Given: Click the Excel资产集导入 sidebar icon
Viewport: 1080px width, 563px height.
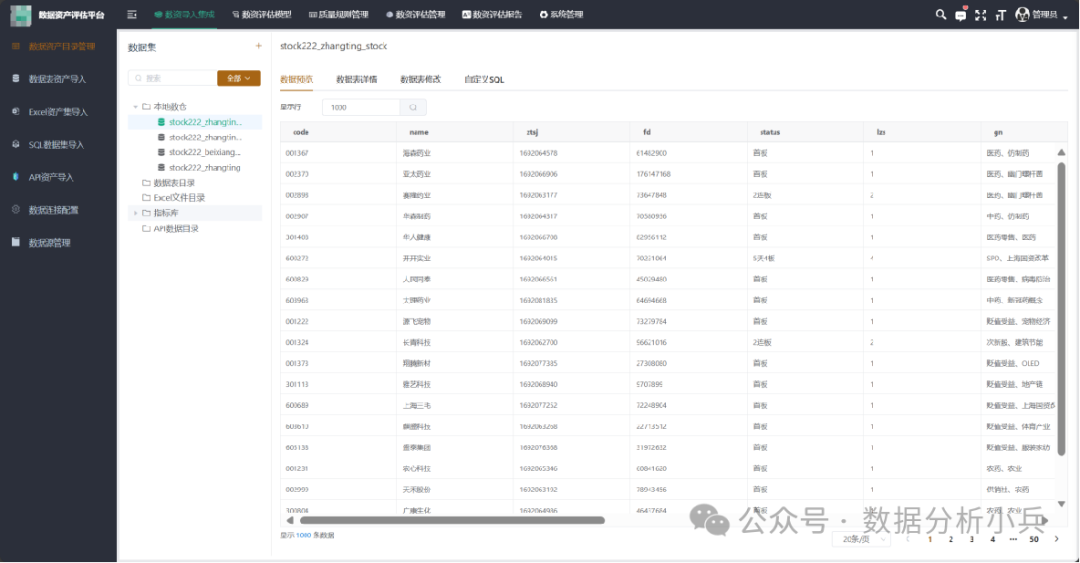Looking at the screenshot, I should 15,111.
